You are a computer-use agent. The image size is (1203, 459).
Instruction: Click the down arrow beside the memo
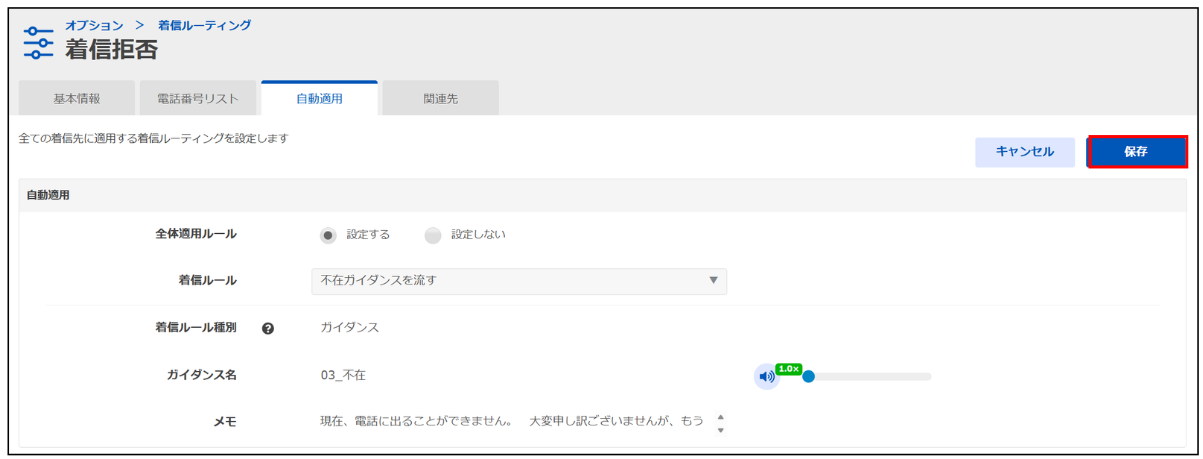tap(720, 430)
